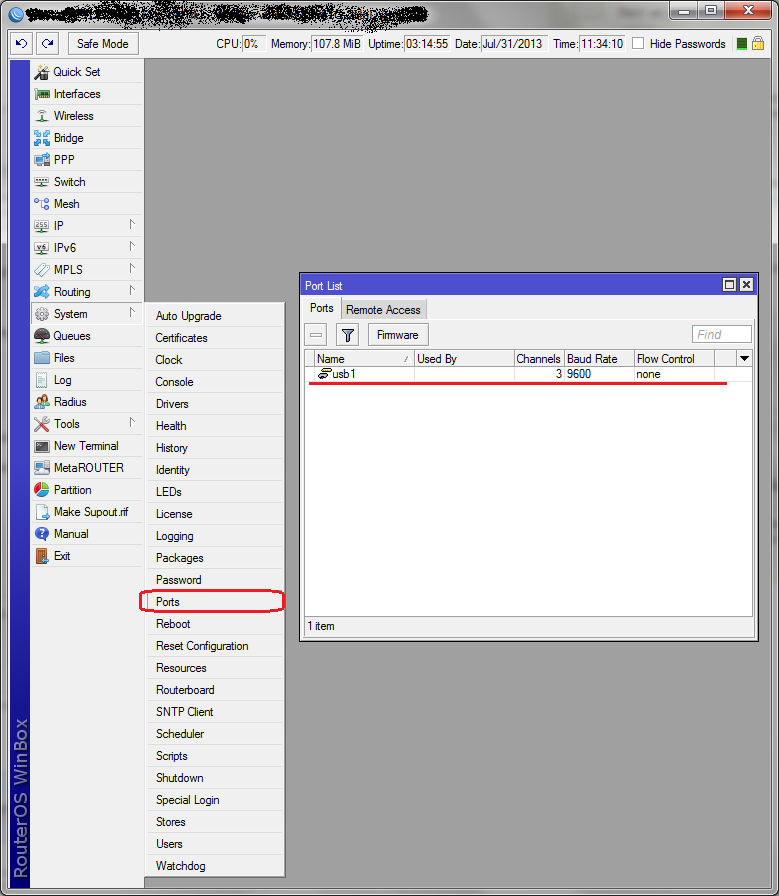The height and width of the screenshot is (896, 779).
Task: Launch New Terminal icon
Action: click(x=42, y=446)
